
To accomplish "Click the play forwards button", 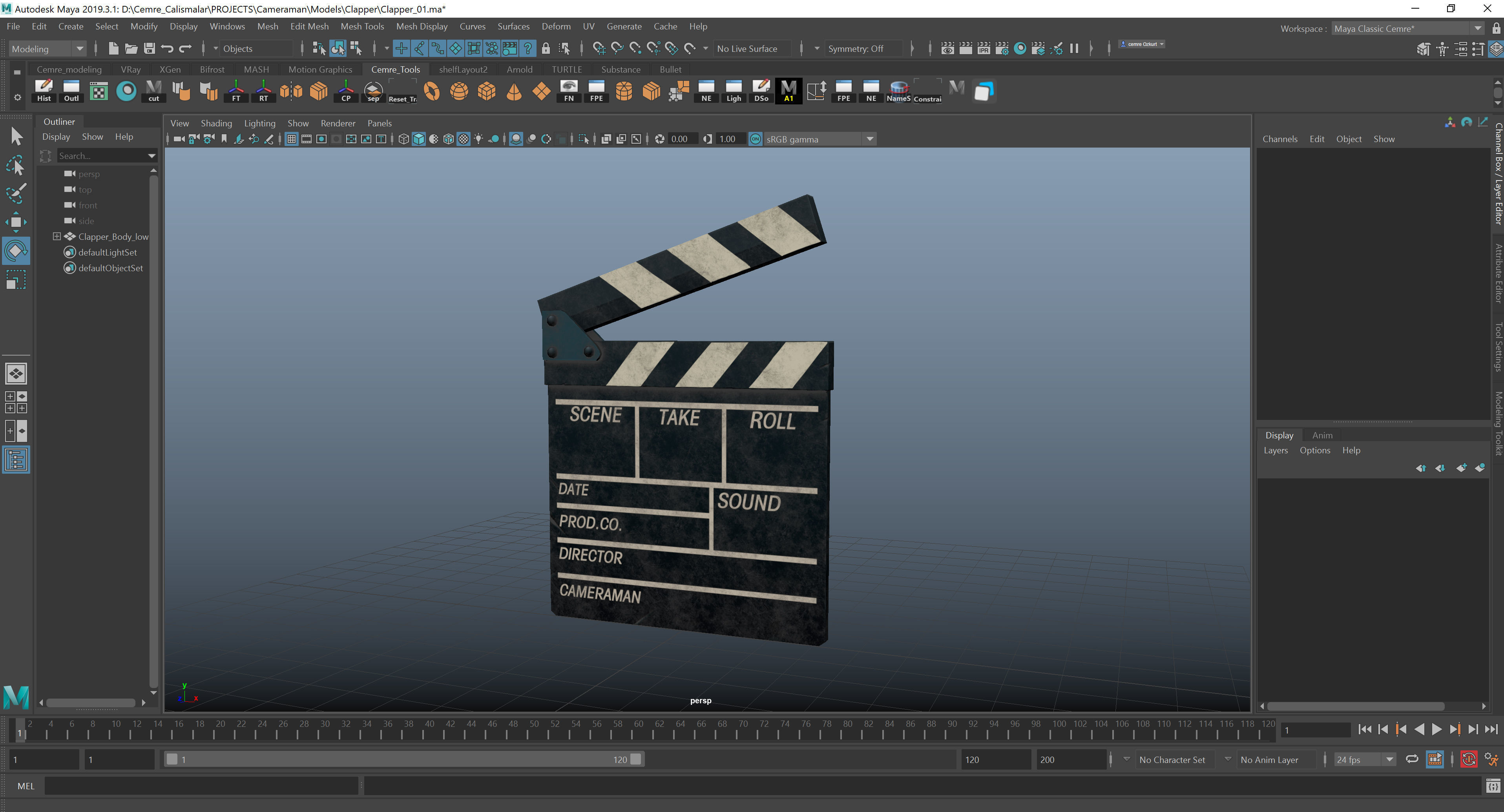I will click(1436, 729).
